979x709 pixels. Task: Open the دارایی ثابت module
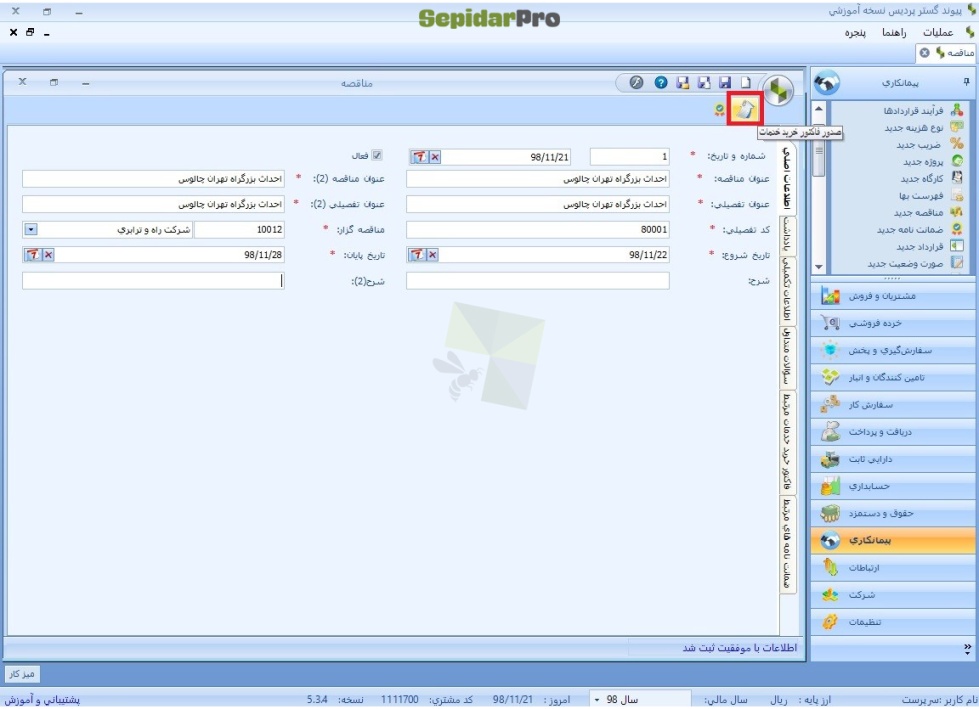point(893,459)
